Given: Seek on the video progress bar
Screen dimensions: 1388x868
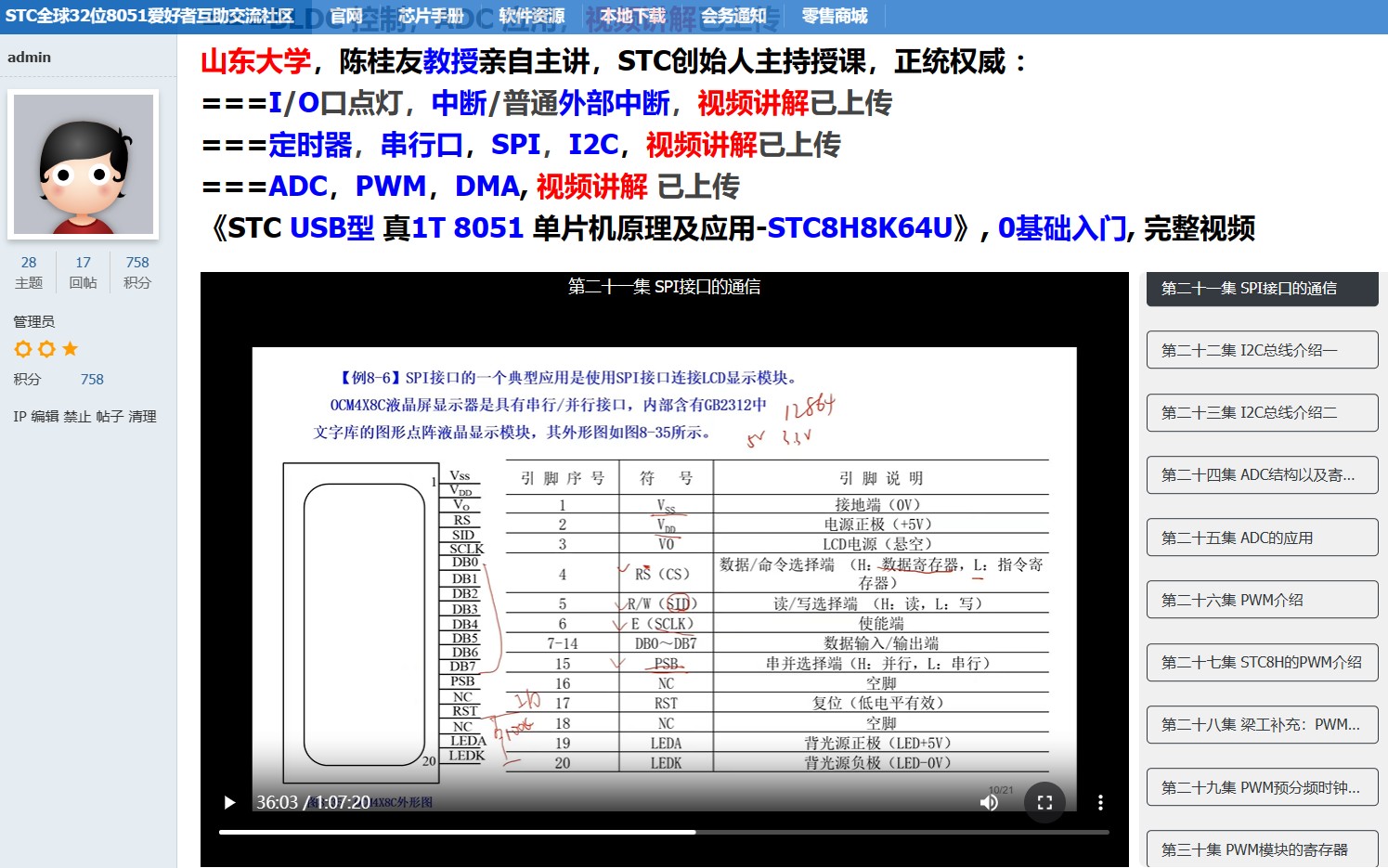Looking at the screenshot, I should 664,832.
